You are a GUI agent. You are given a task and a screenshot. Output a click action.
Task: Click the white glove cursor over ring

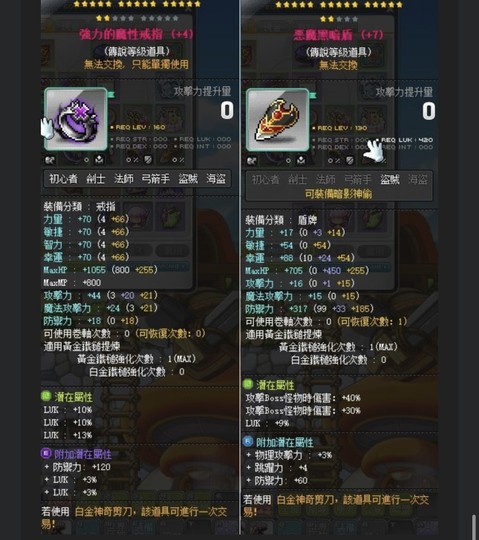coord(47,128)
